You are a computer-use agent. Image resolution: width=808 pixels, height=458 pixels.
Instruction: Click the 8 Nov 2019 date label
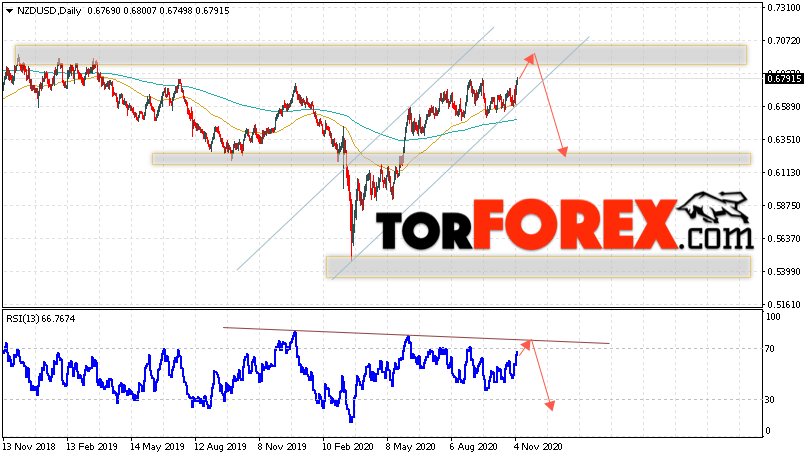pyautogui.click(x=282, y=447)
